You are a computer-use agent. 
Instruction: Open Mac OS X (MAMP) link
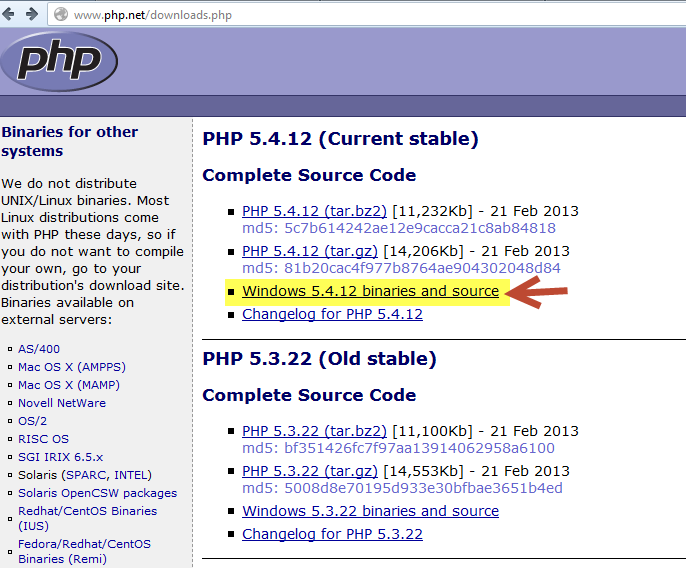tap(69, 385)
